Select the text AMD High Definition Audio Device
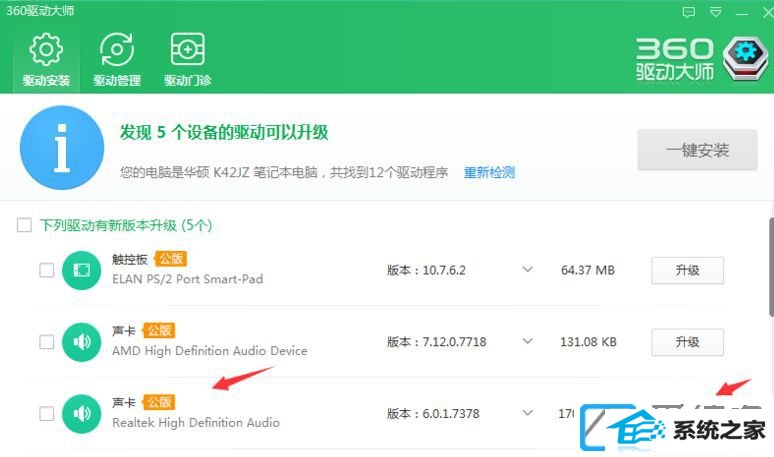The image size is (774, 457). click(x=210, y=350)
